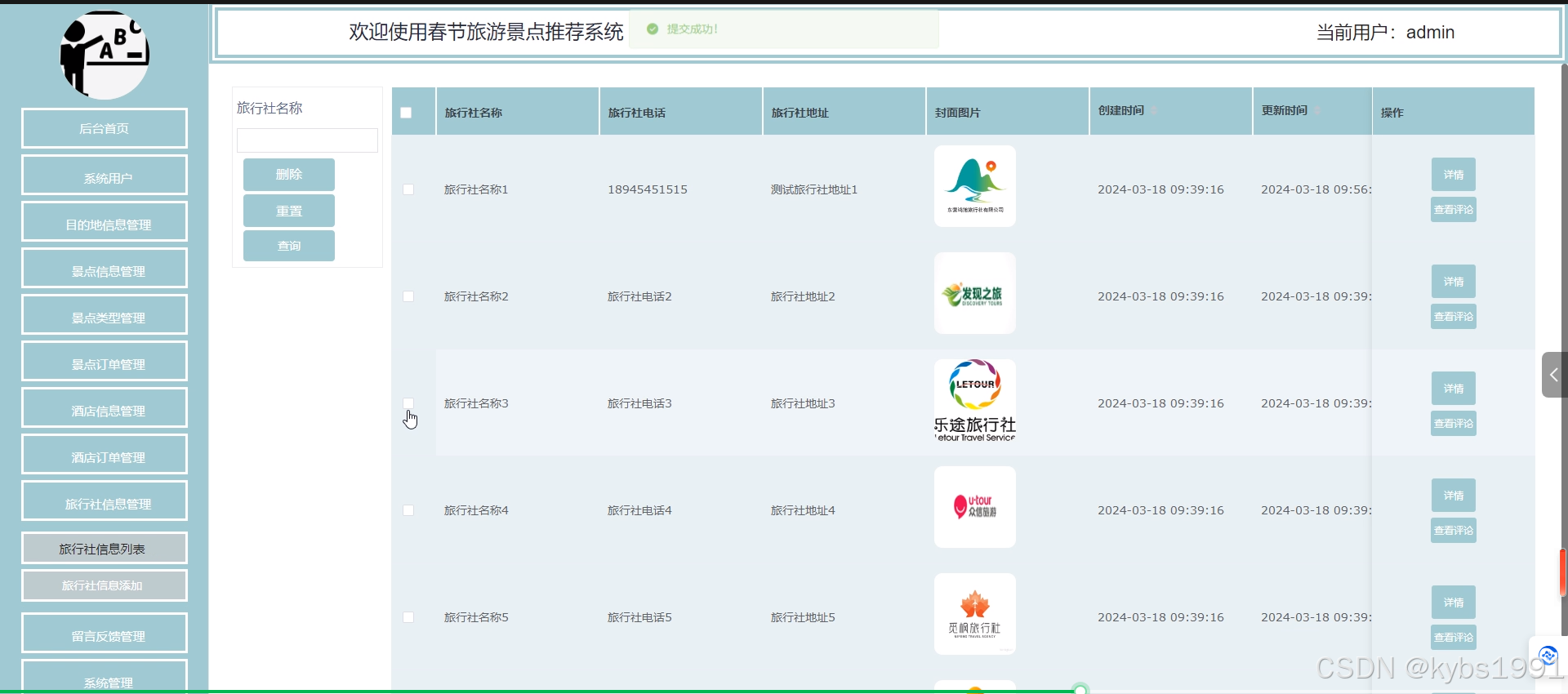Click 测试旅行社地址1 cell
1568x694 pixels.
[814, 189]
